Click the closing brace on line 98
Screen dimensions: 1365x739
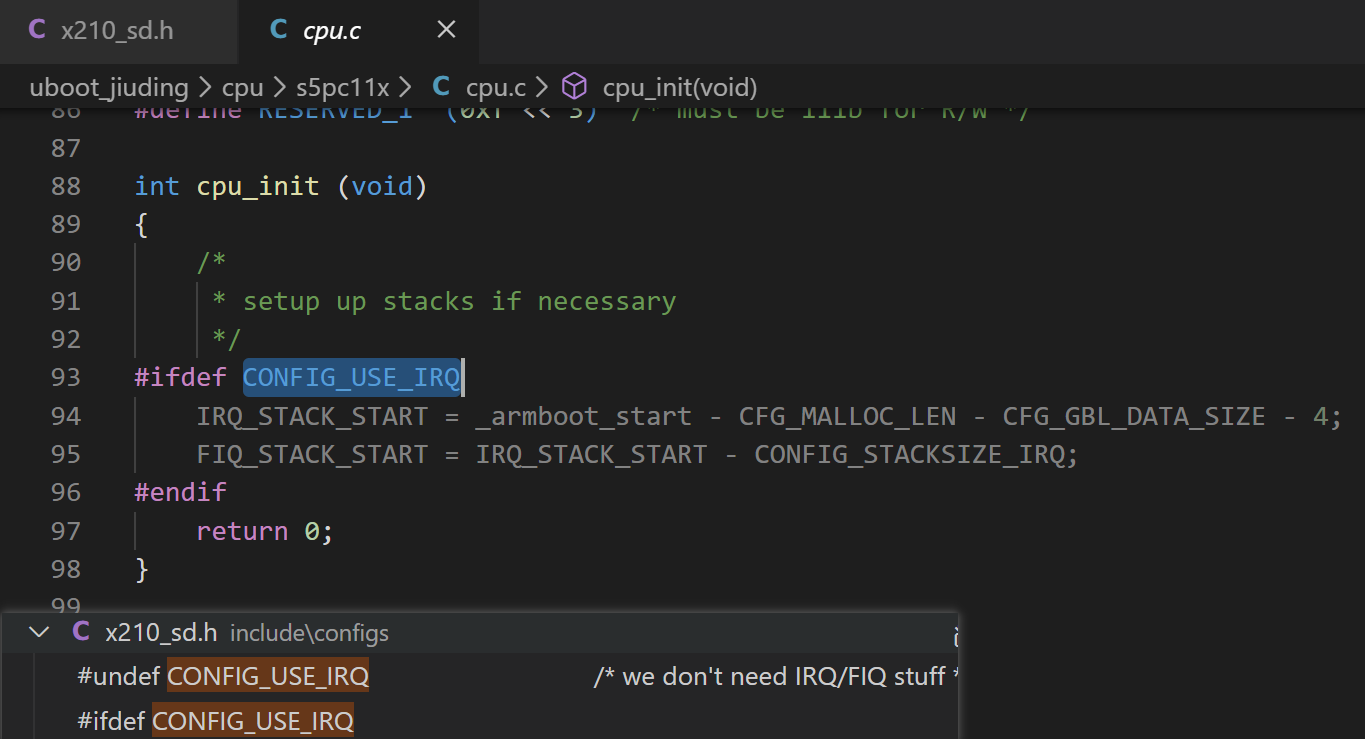click(142, 570)
